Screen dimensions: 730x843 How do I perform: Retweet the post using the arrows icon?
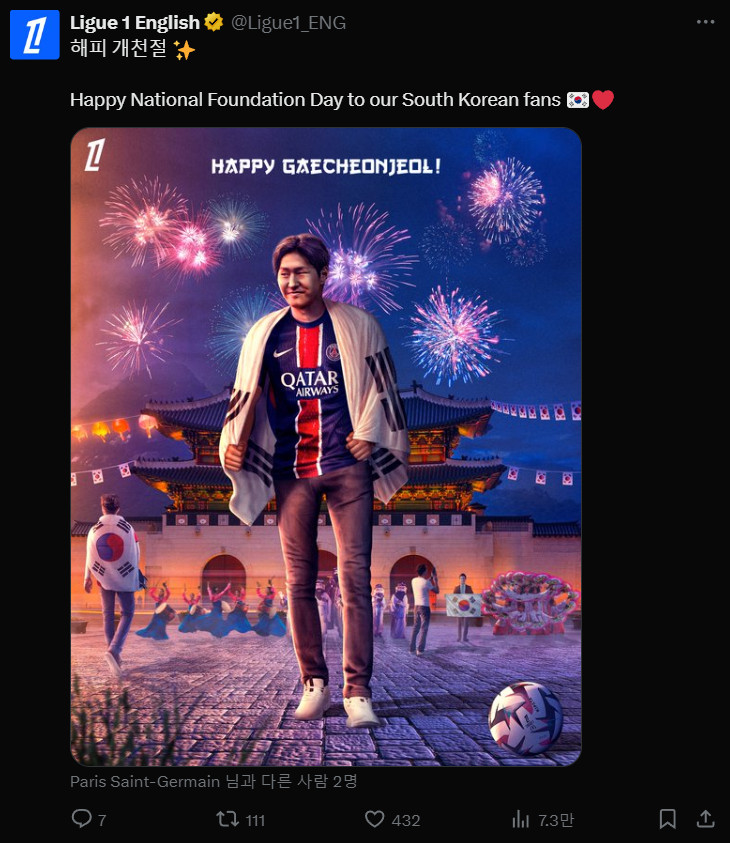pyautogui.click(x=227, y=819)
